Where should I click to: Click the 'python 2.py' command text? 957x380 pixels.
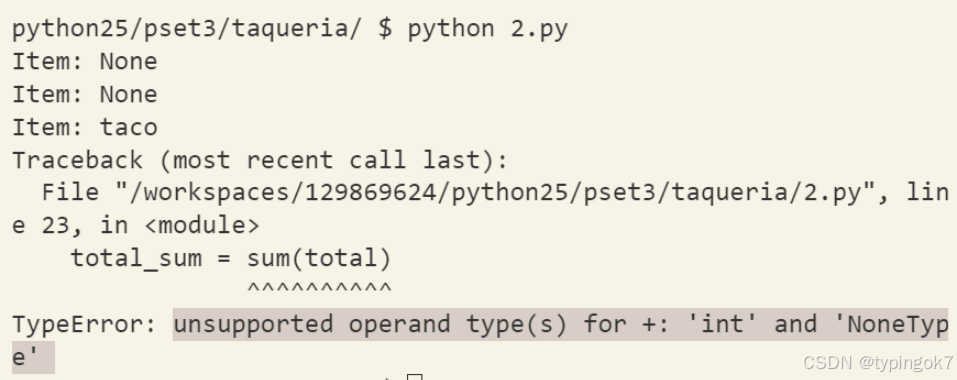click(488, 29)
